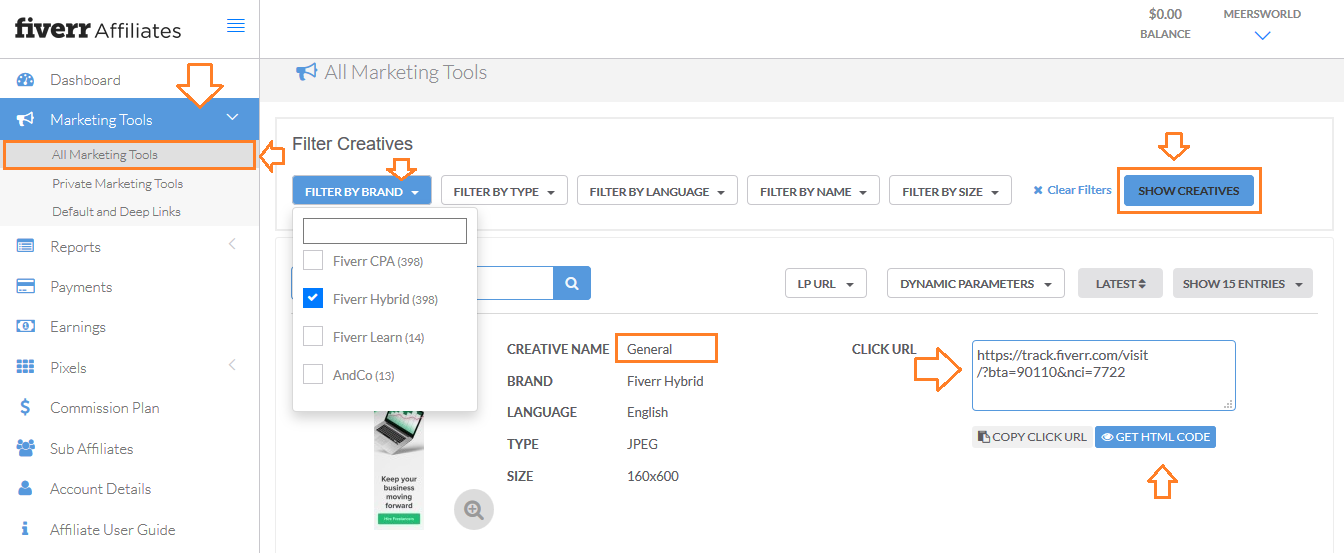Viewport: 1344px width, 553px height.
Task: Click the zoom-in magnifier on the creative preview
Action: pos(474,510)
